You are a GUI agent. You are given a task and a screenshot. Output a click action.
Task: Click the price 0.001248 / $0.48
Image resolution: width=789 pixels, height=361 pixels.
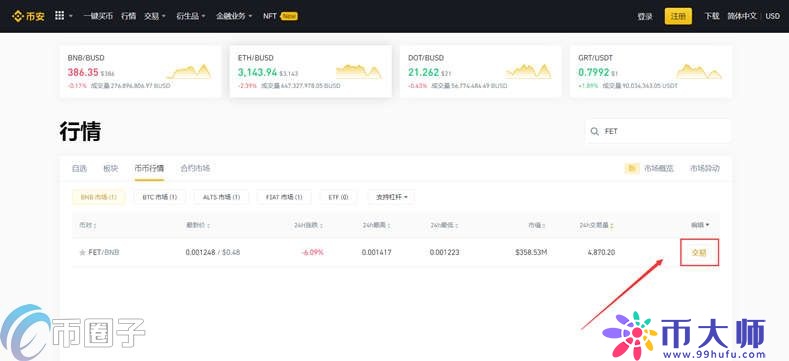tap(213, 252)
